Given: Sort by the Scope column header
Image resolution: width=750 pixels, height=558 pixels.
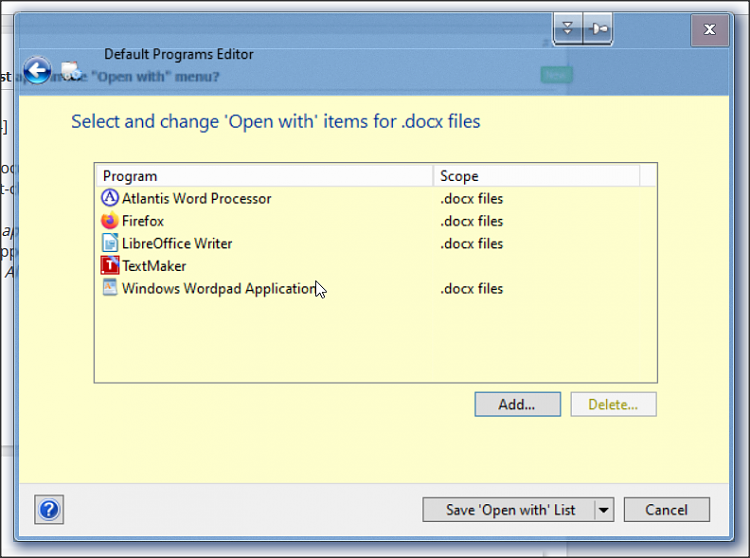Looking at the screenshot, I should coord(537,176).
